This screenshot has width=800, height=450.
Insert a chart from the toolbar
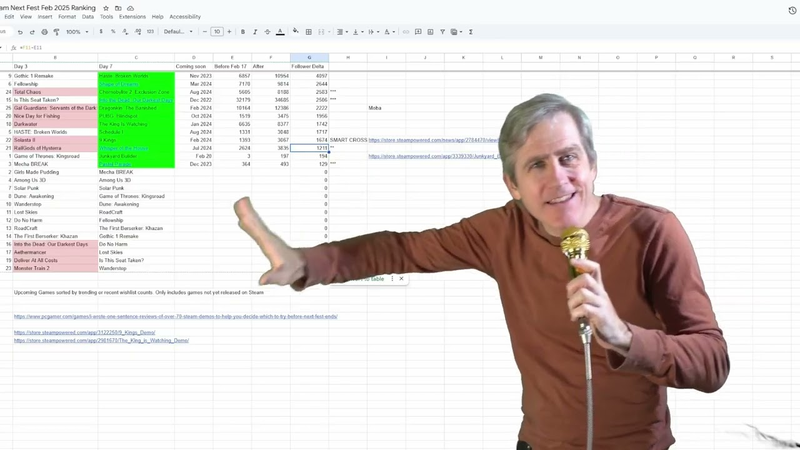click(430, 32)
